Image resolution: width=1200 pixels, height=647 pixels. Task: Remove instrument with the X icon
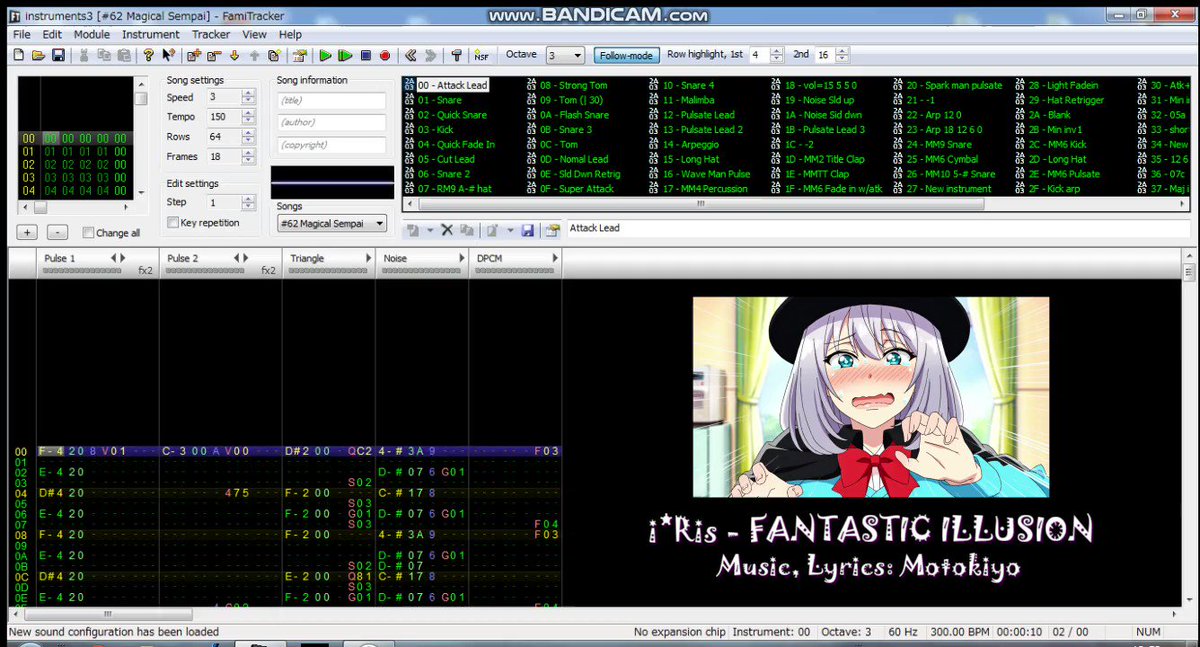coord(447,230)
